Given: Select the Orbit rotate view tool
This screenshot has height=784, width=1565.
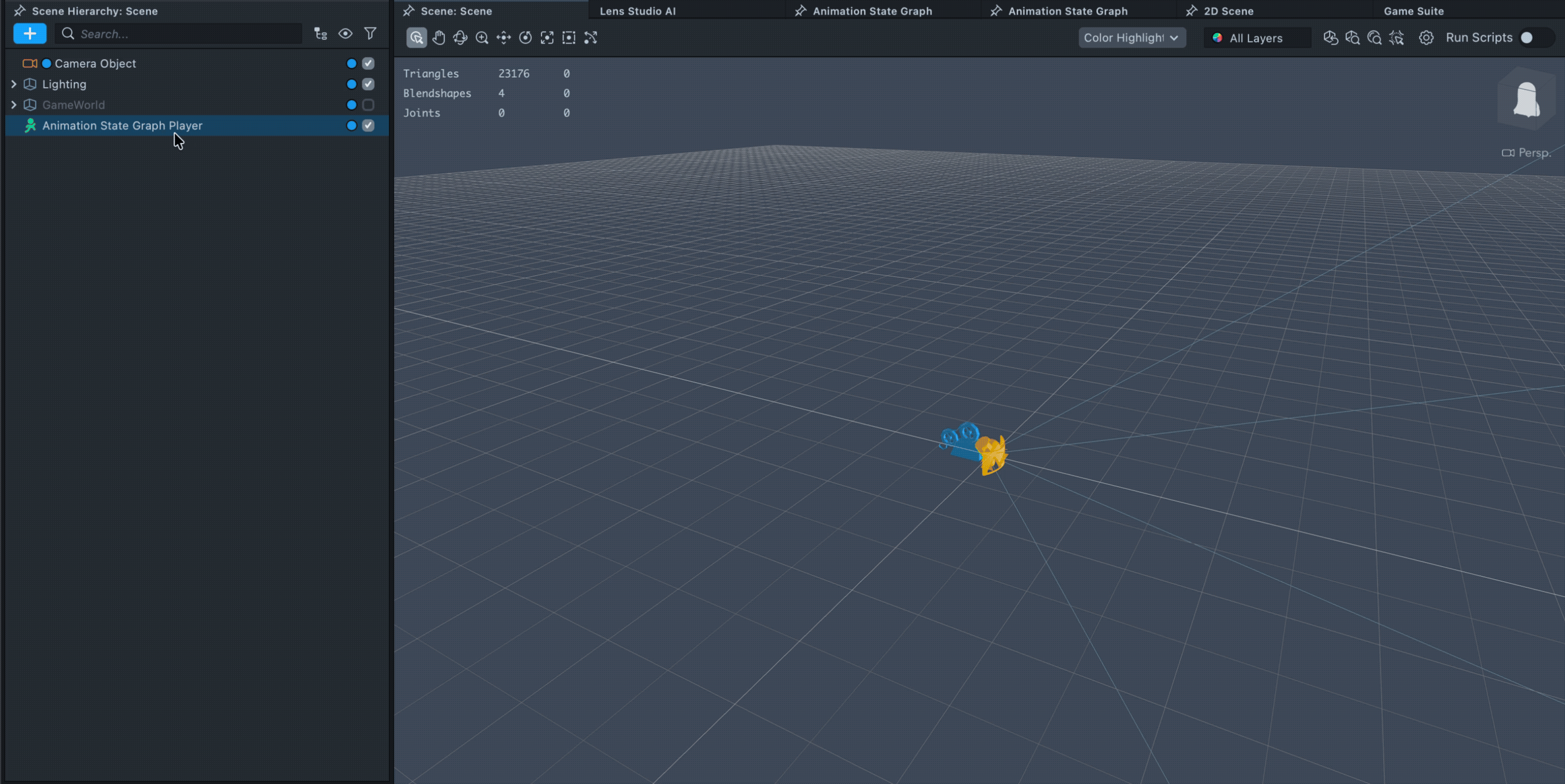Looking at the screenshot, I should (x=460, y=38).
